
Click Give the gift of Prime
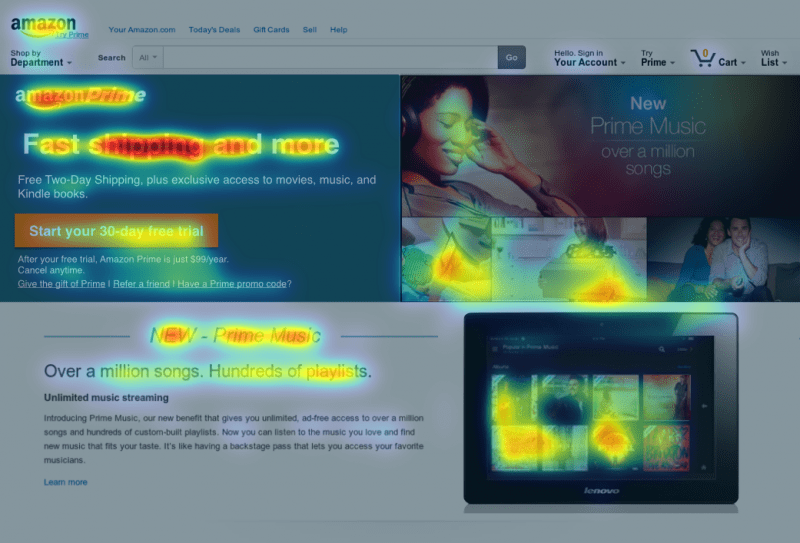click(61, 284)
